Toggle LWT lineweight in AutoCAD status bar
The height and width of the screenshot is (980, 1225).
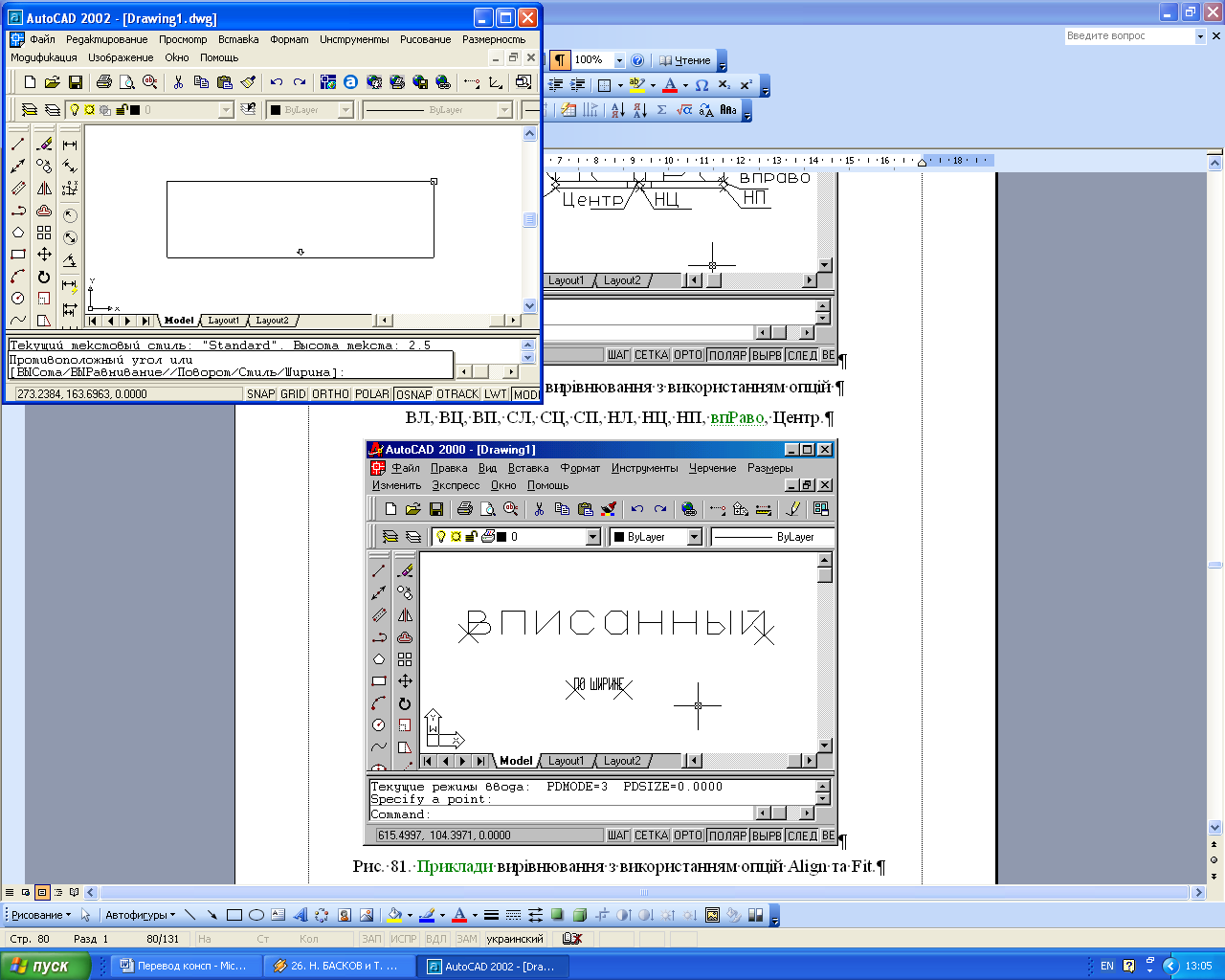point(495,394)
